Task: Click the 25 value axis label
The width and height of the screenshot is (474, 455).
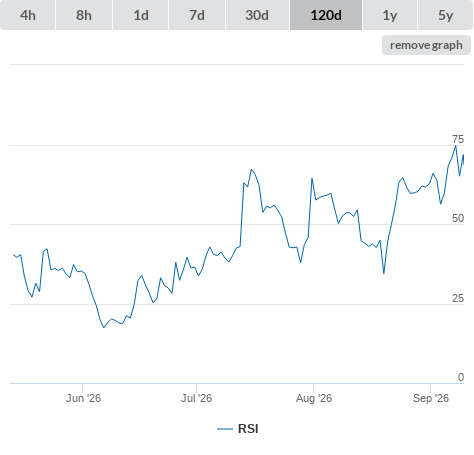Action: [x=458, y=298]
